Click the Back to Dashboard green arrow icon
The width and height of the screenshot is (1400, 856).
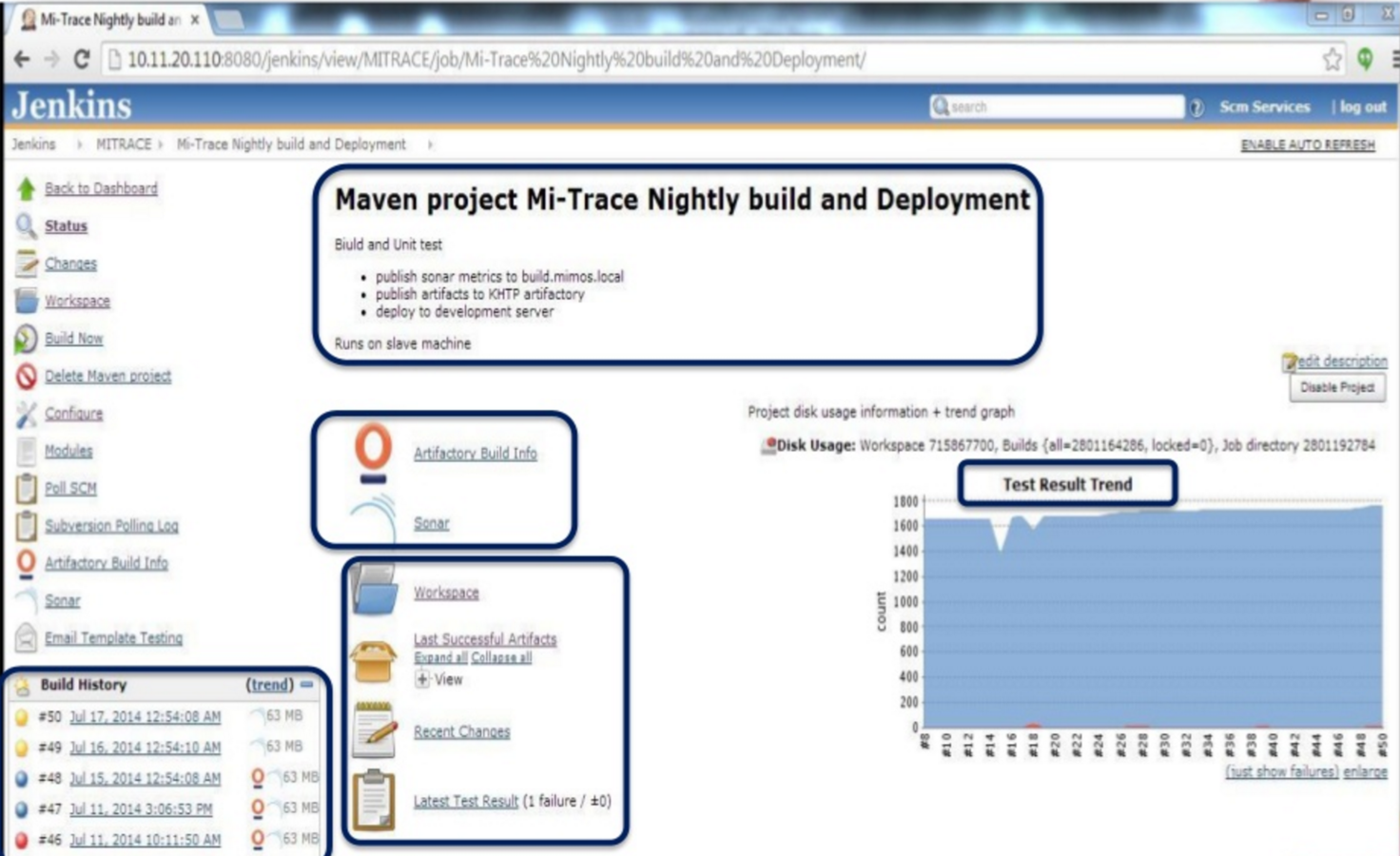pos(27,188)
